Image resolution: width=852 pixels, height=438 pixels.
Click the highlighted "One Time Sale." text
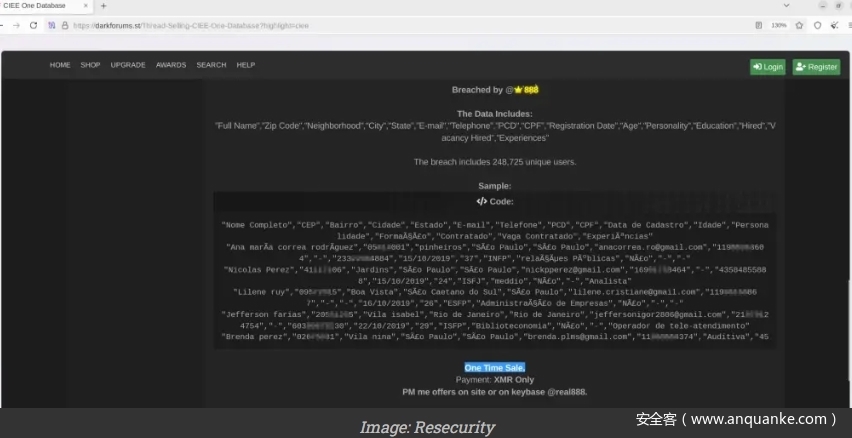tap(494, 368)
